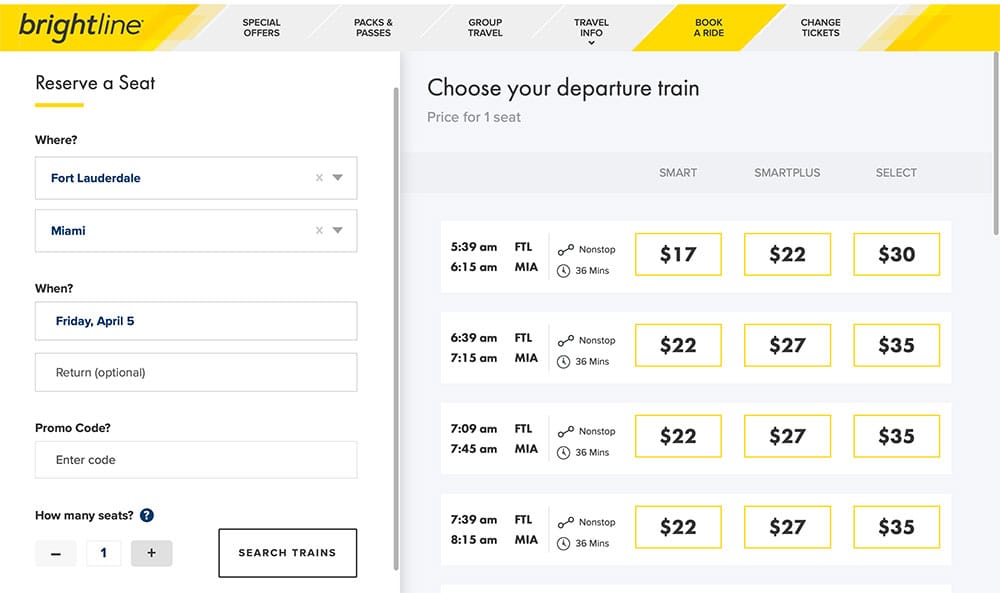Choose the $35 Select fare on the 6:39am train
Image resolution: width=1000 pixels, height=593 pixels.
point(896,345)
